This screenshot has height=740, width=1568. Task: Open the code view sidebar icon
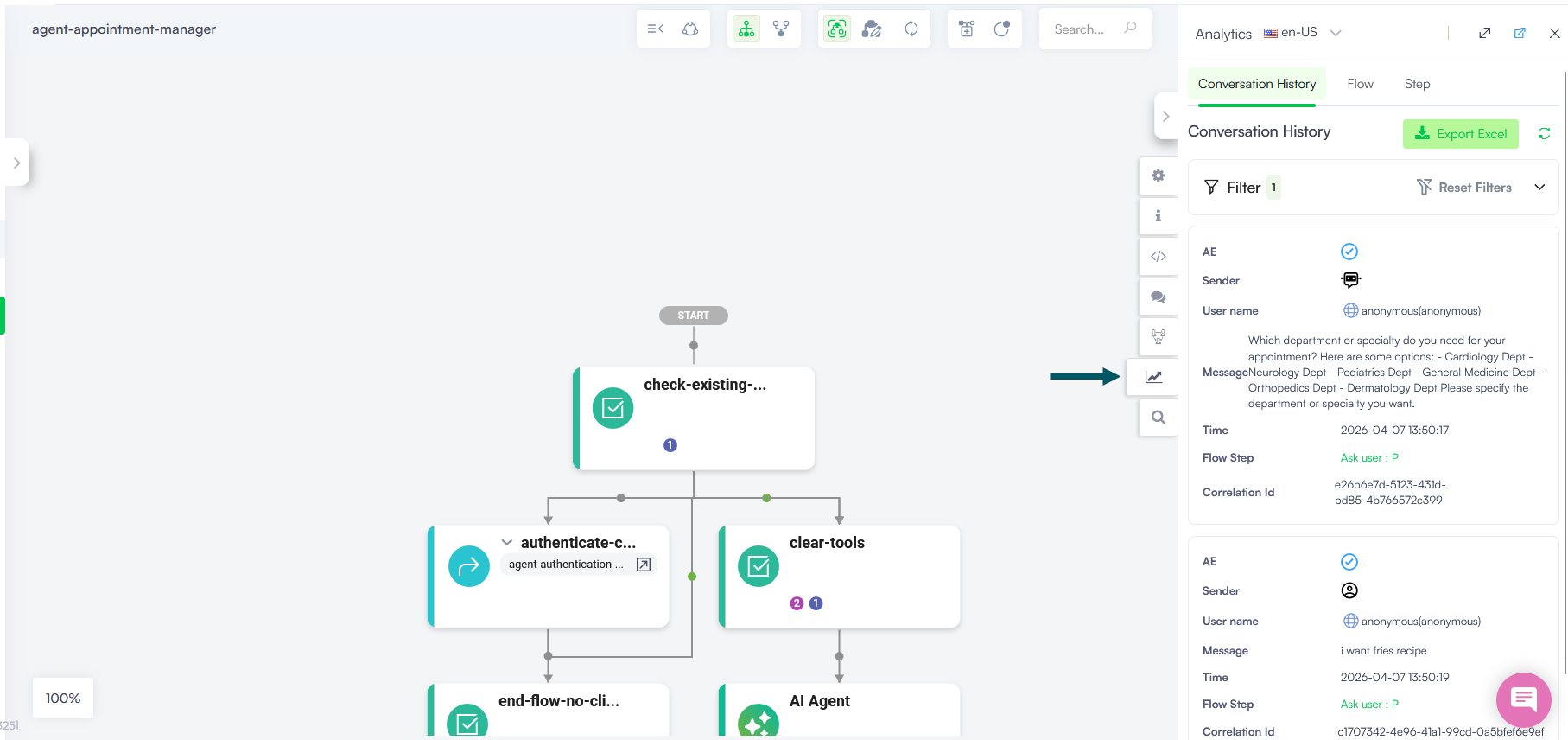pos(1159,256)
